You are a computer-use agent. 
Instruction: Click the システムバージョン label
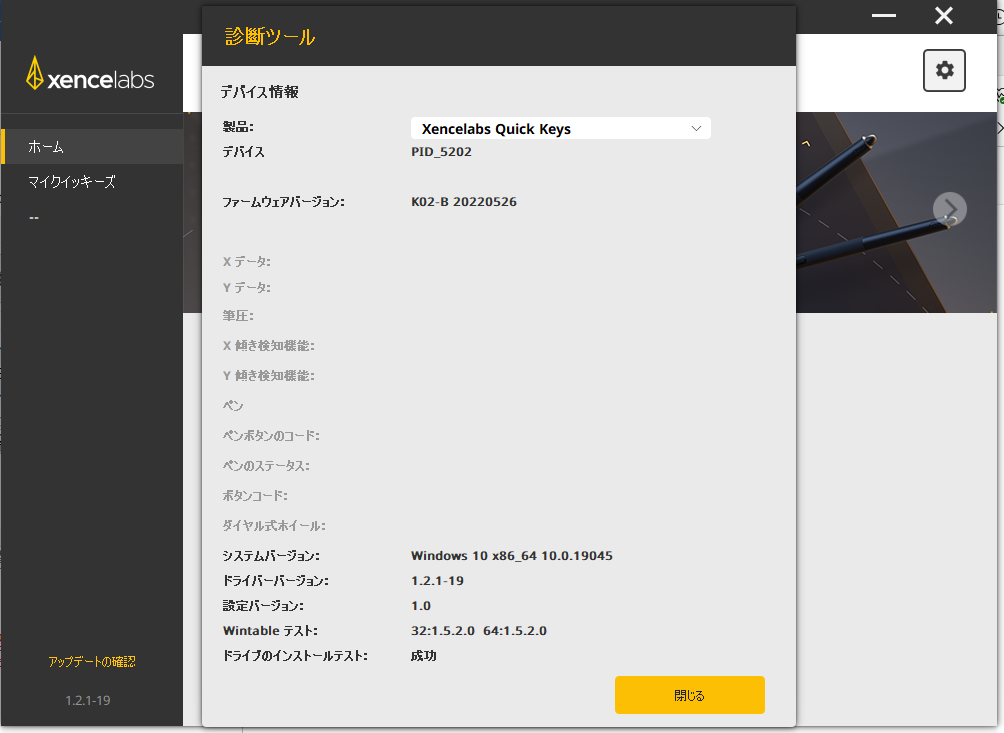[x=271, y=556]
